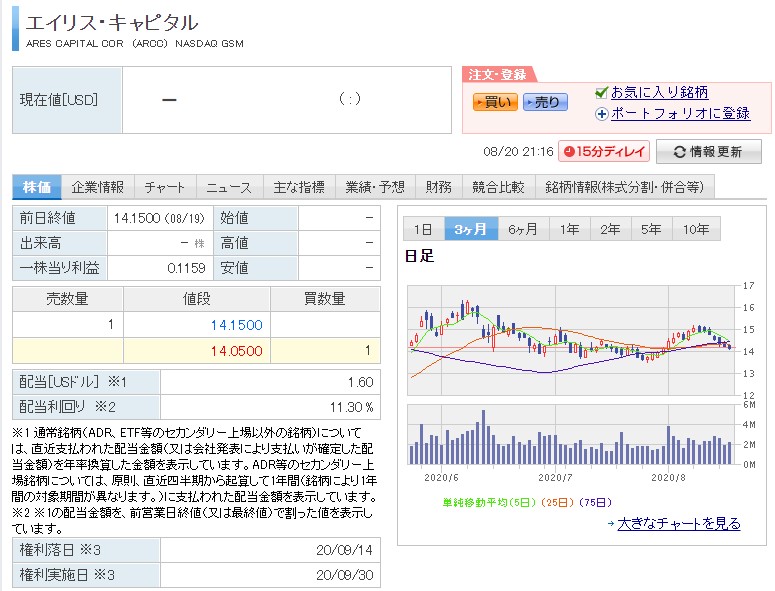The image size is (775, 591).
Task: Switch to 主な指標 tab
Action: pos(299,187)
